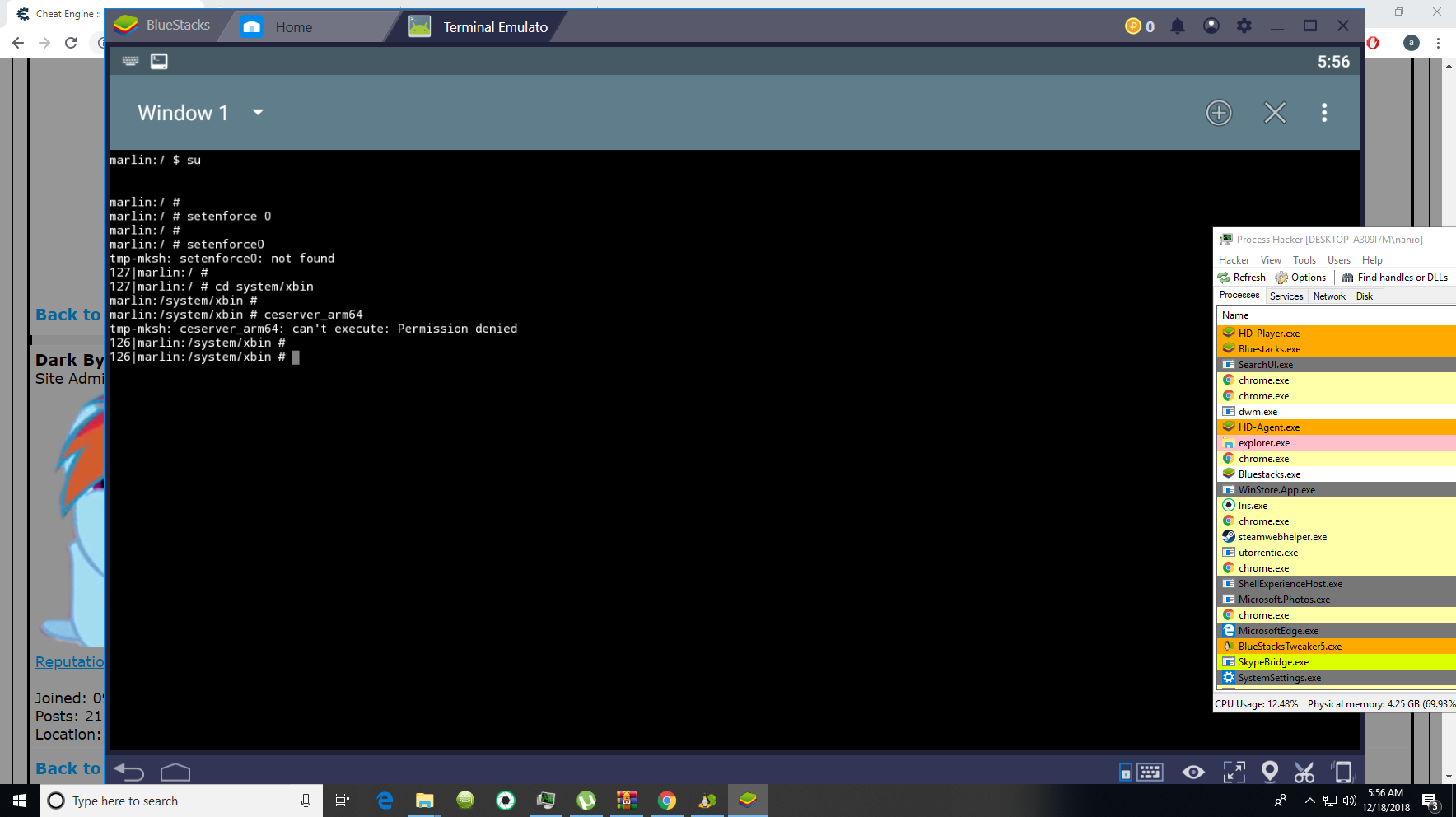Image resolution: width=1456 pixels, height=817 pixels.
Task: Trigger the shake device icon
Action: pyautogui.click(x=1342, y=772)
